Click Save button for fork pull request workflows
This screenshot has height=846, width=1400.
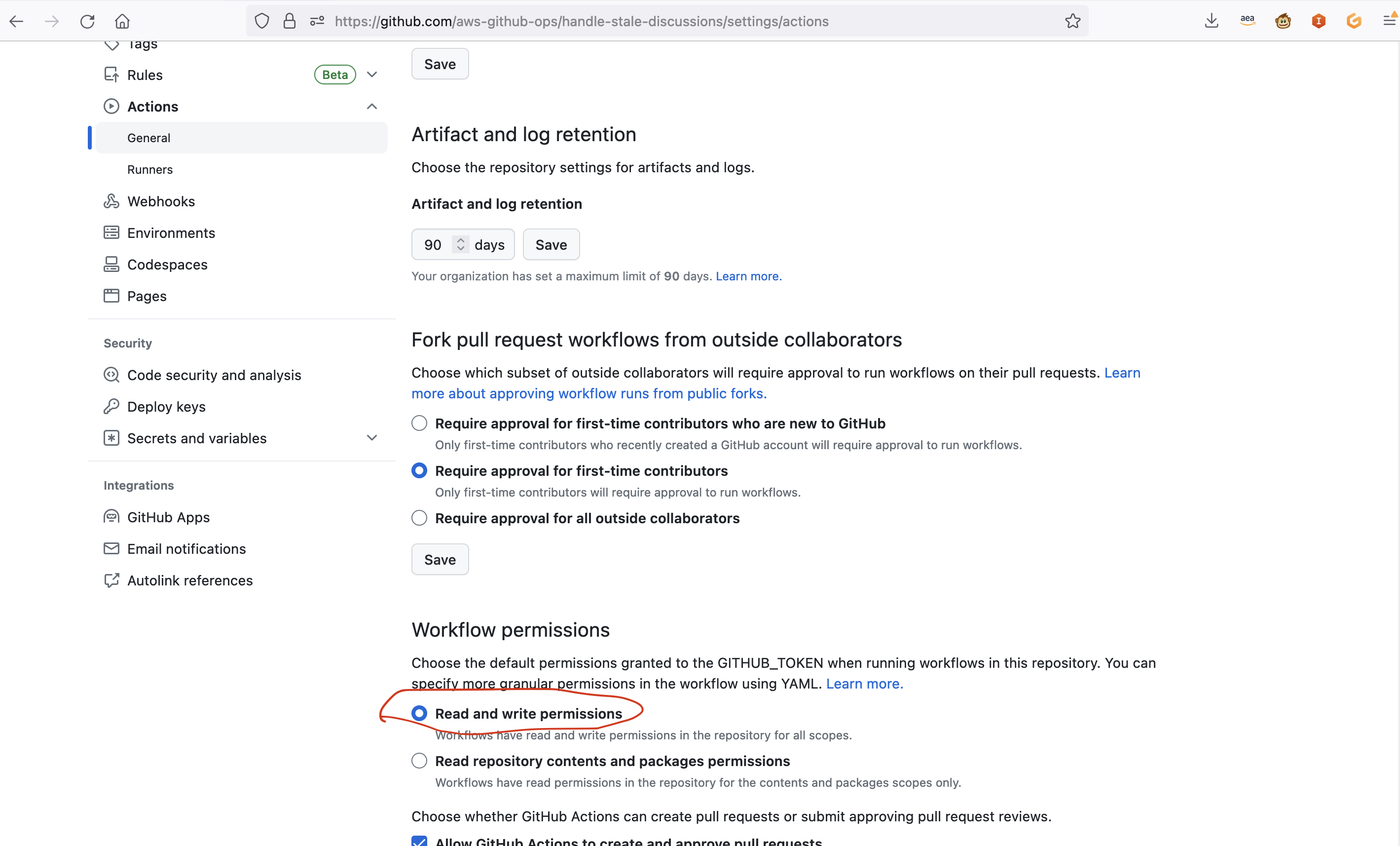pyautogui.click(x=440, y=559)
